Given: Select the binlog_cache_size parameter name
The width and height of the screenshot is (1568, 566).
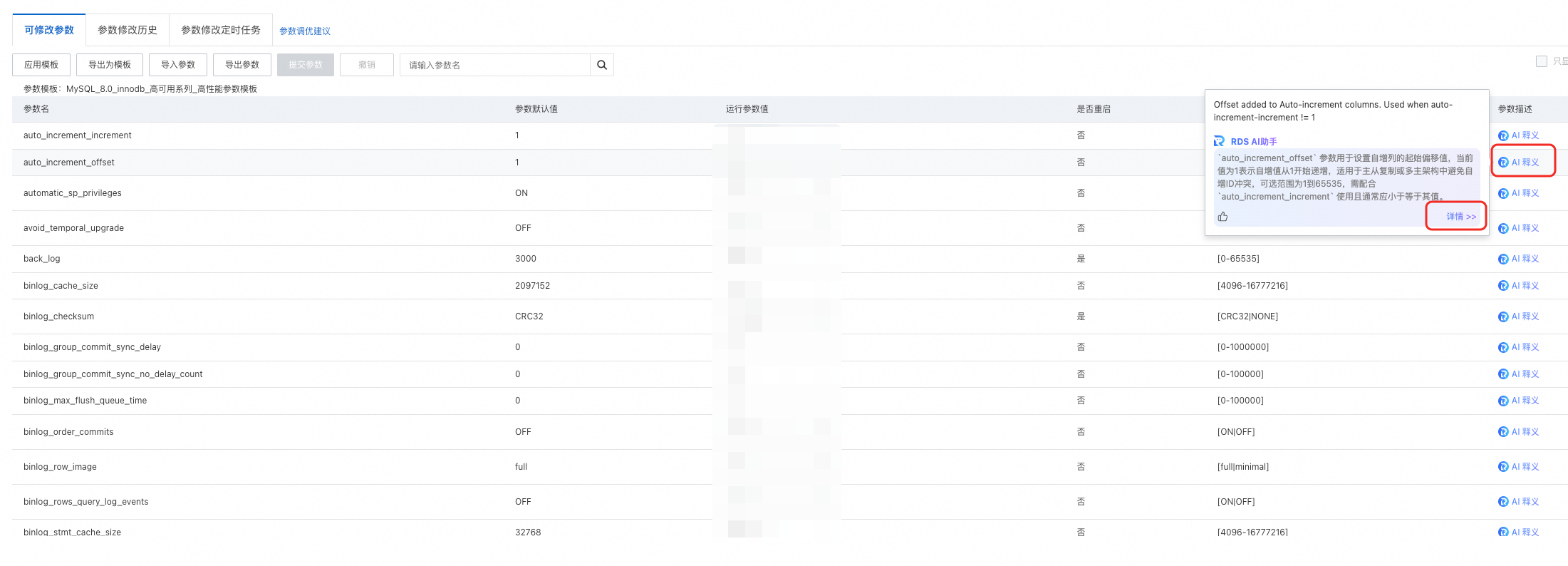Looking at the screenshot, I should pos(61,286).
